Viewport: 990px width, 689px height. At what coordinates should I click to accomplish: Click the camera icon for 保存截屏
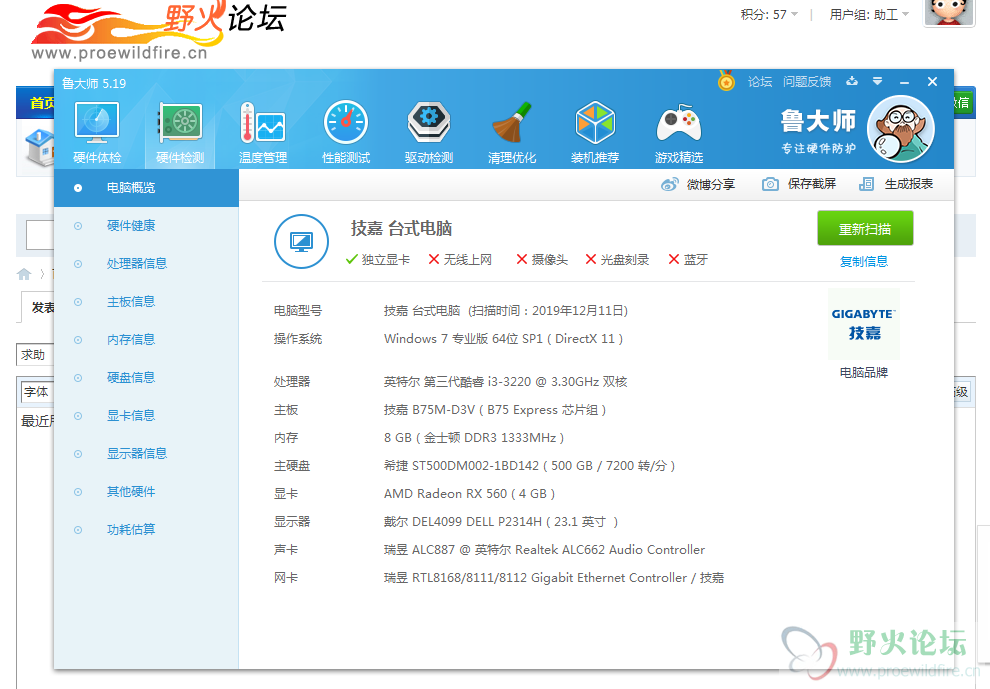pos(770,184)
